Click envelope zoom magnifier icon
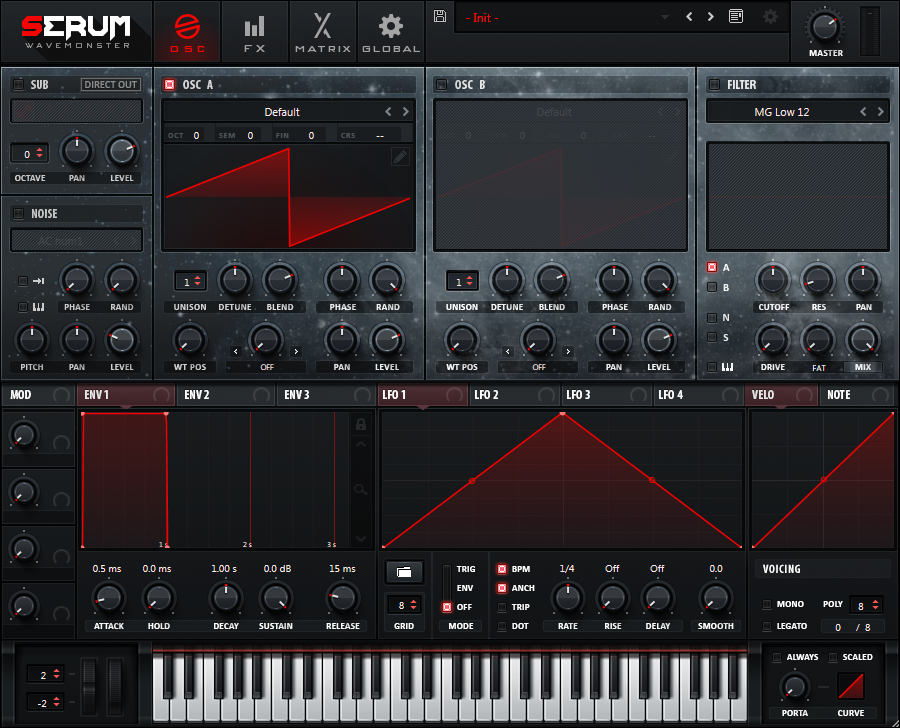This screenshot has width=900, height=728. (x=360, y=489)
